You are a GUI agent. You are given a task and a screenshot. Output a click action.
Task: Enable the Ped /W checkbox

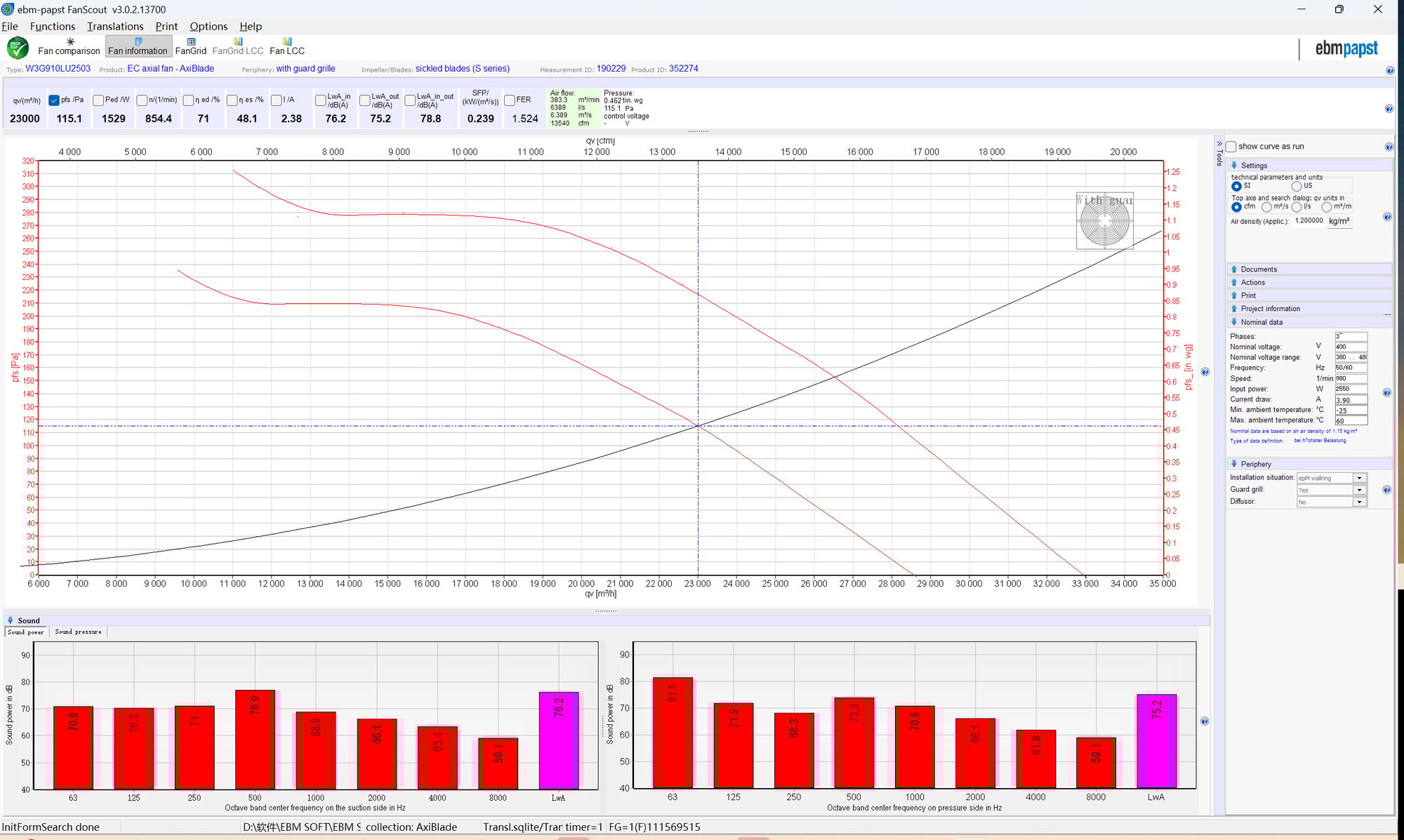tap(98, 100)
